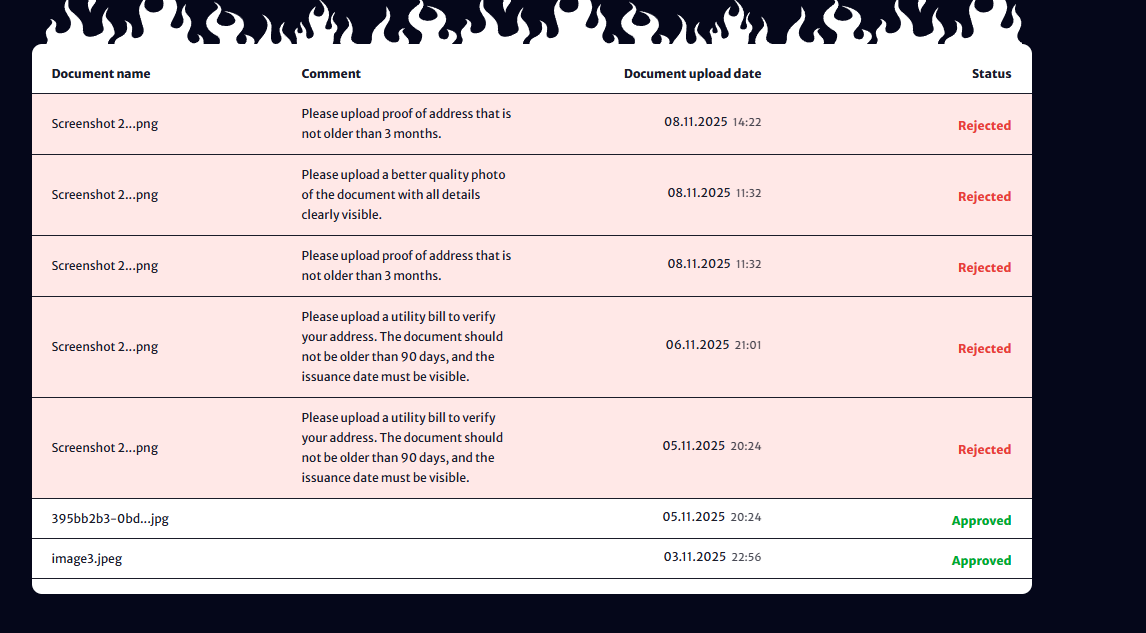Open Screenshot file uploaded 08.11.2025 at 14:22

pos(105,124)
